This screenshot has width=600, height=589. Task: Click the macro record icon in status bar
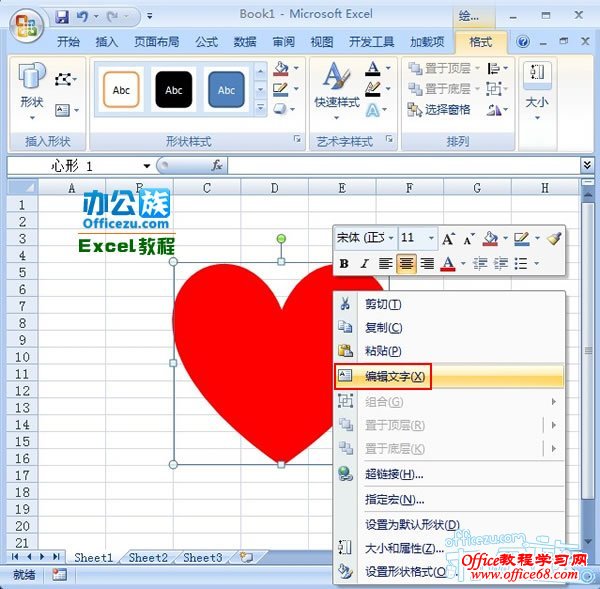pyautogui.click(x=59, y=574)
